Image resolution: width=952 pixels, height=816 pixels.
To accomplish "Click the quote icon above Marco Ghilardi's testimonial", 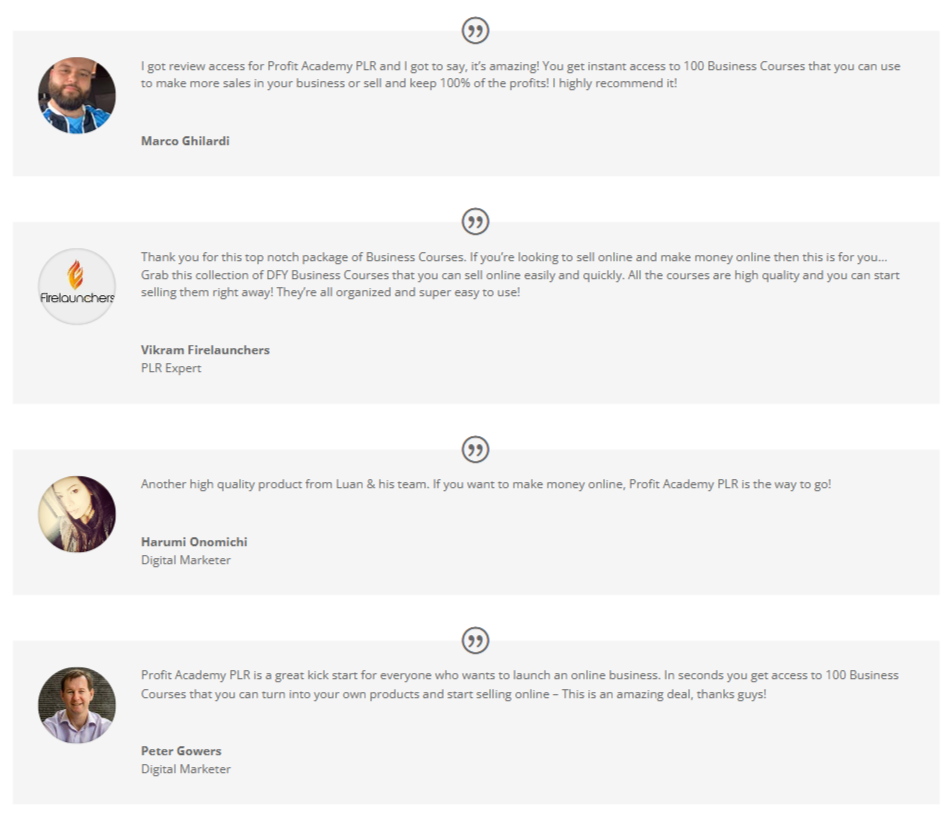I will click(476, 31).
